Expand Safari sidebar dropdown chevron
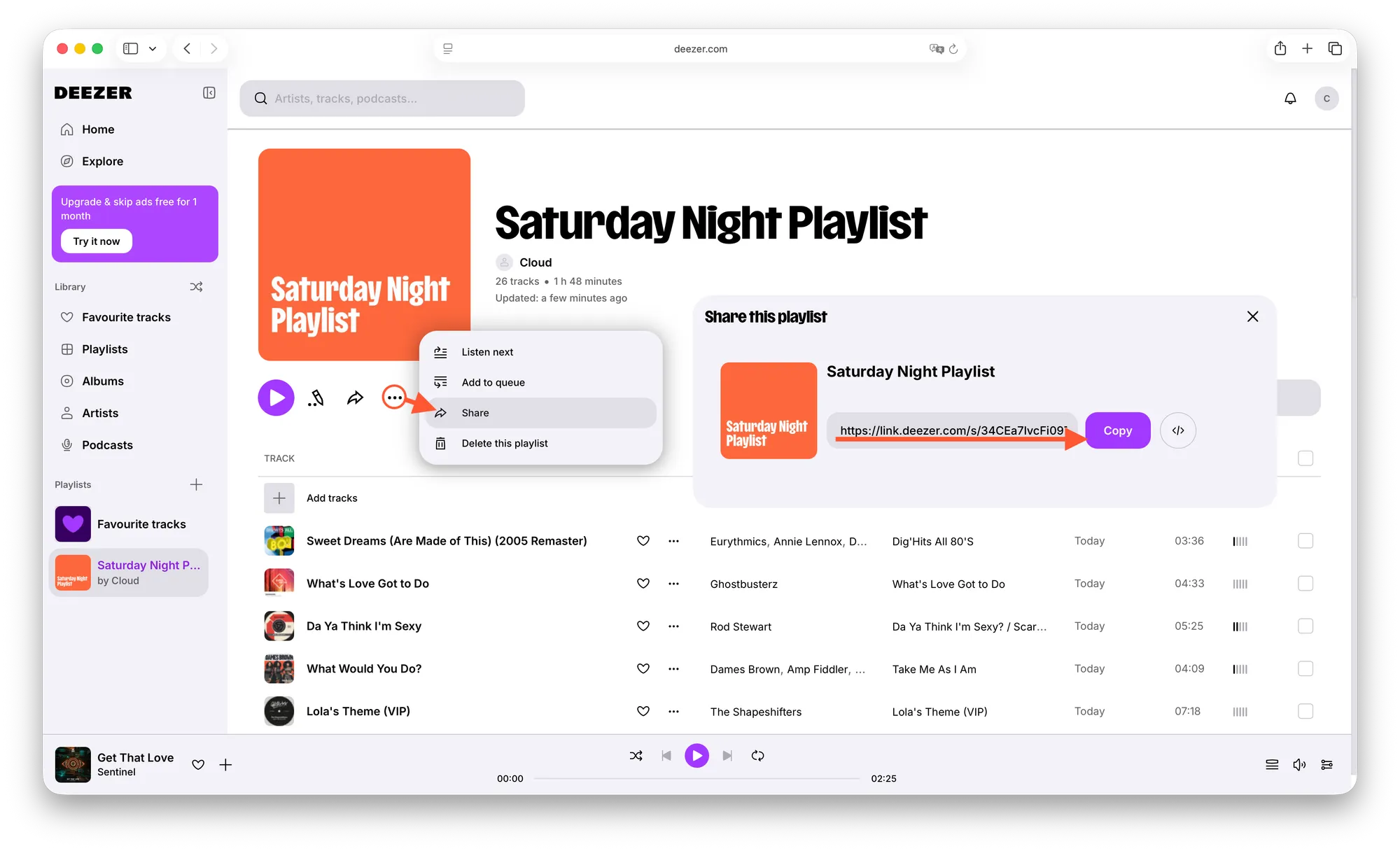 [x=153, y=49]
